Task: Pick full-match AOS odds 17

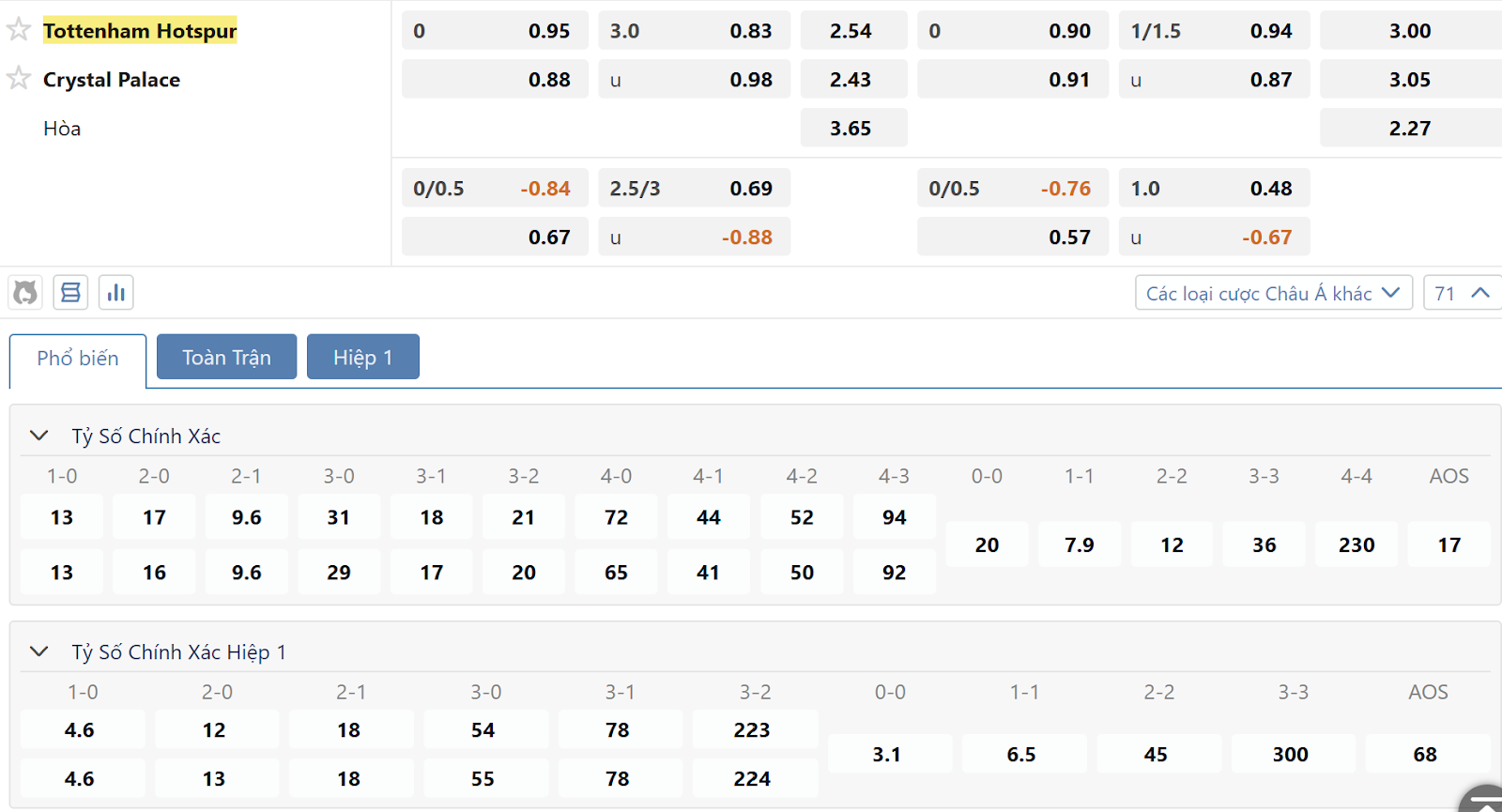Action: [x=1449, y=544]
